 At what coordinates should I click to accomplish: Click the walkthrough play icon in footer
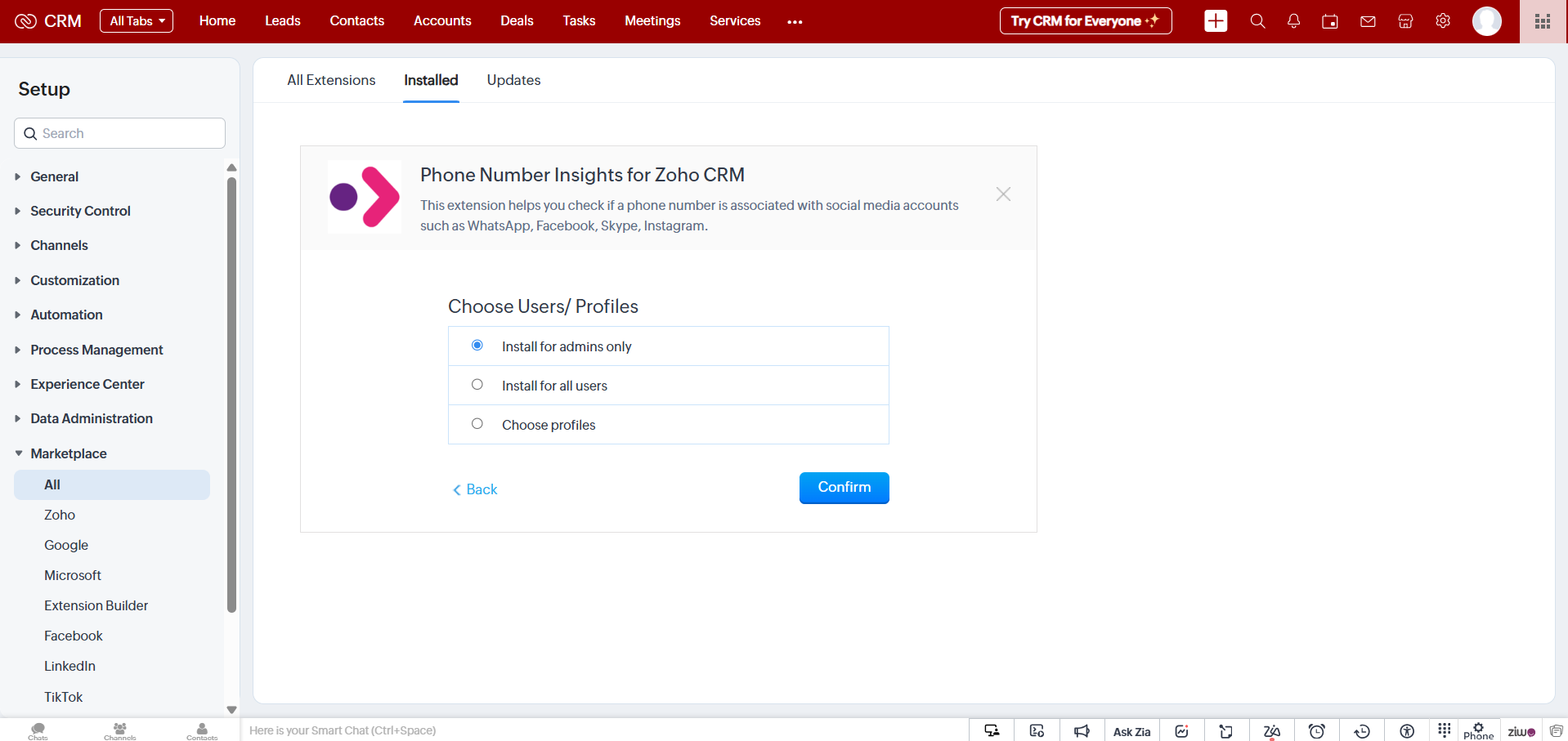1037,731
